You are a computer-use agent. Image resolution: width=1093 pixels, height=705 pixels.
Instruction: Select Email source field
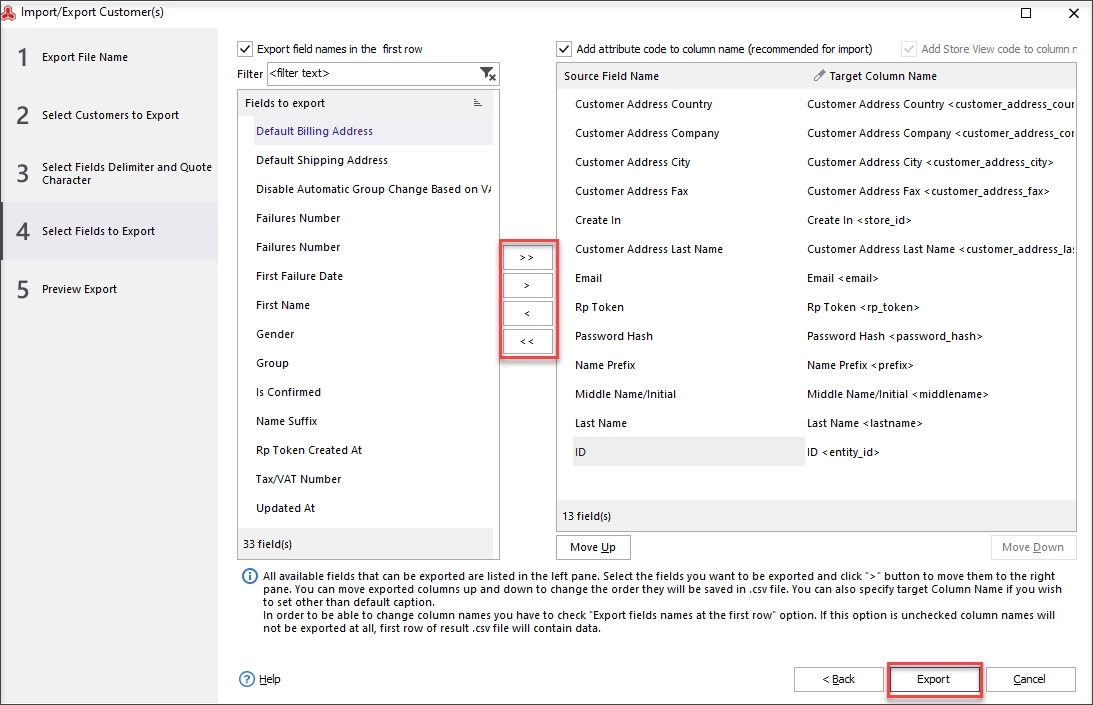[x=689, y=278]
